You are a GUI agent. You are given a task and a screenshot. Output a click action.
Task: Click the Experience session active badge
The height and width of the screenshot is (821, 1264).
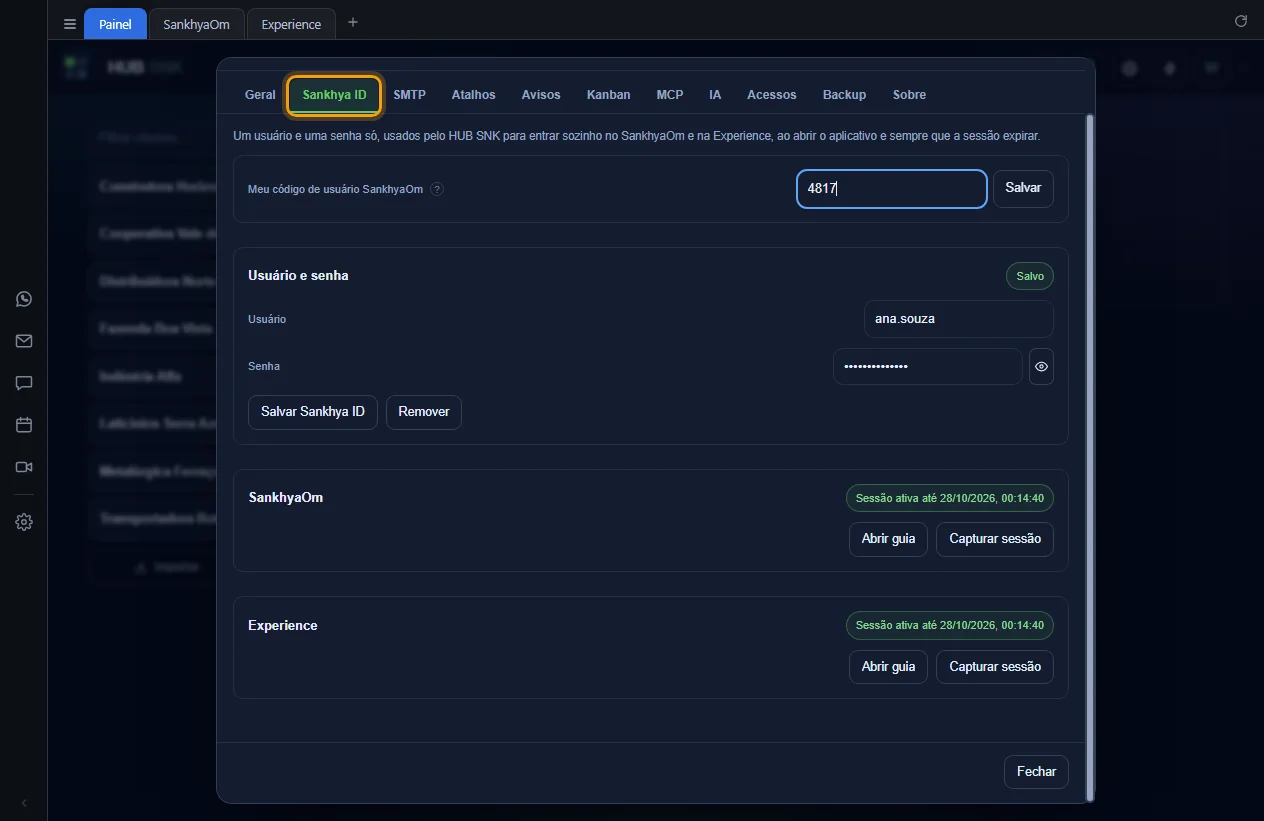[950, 626]
